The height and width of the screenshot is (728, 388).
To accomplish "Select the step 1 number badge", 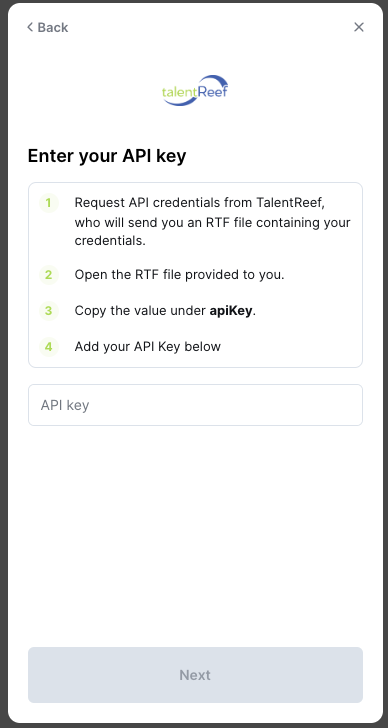I will (x=48, y=203).
